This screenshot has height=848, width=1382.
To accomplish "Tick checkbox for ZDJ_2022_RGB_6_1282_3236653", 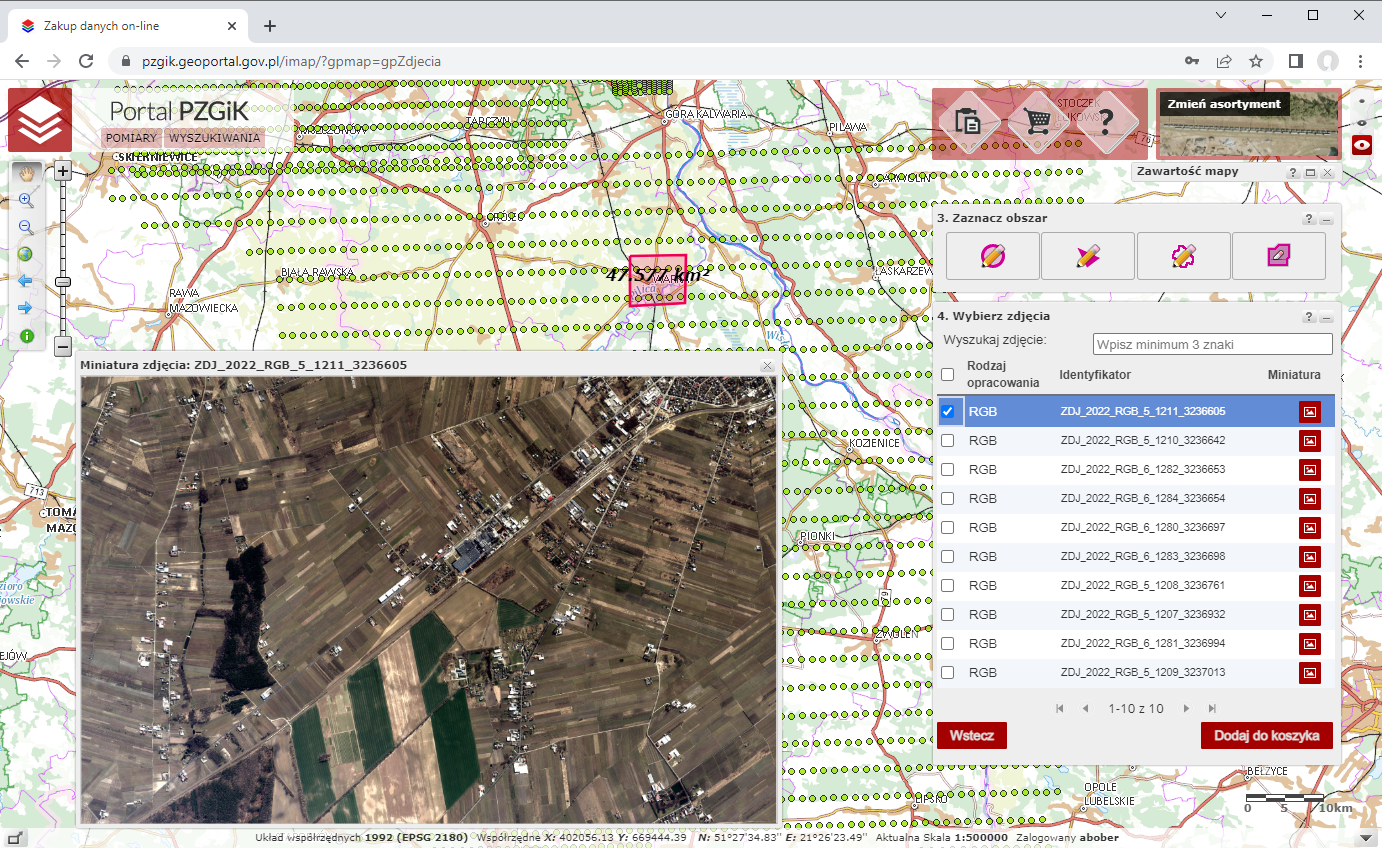I will coord(948,469).
